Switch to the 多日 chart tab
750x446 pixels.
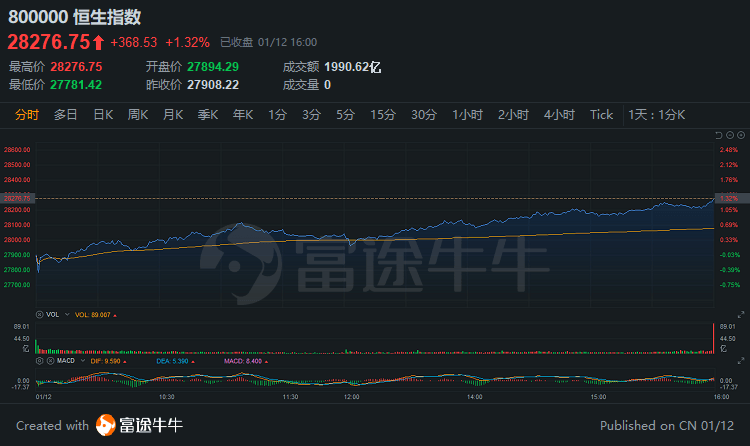[66, 115]
